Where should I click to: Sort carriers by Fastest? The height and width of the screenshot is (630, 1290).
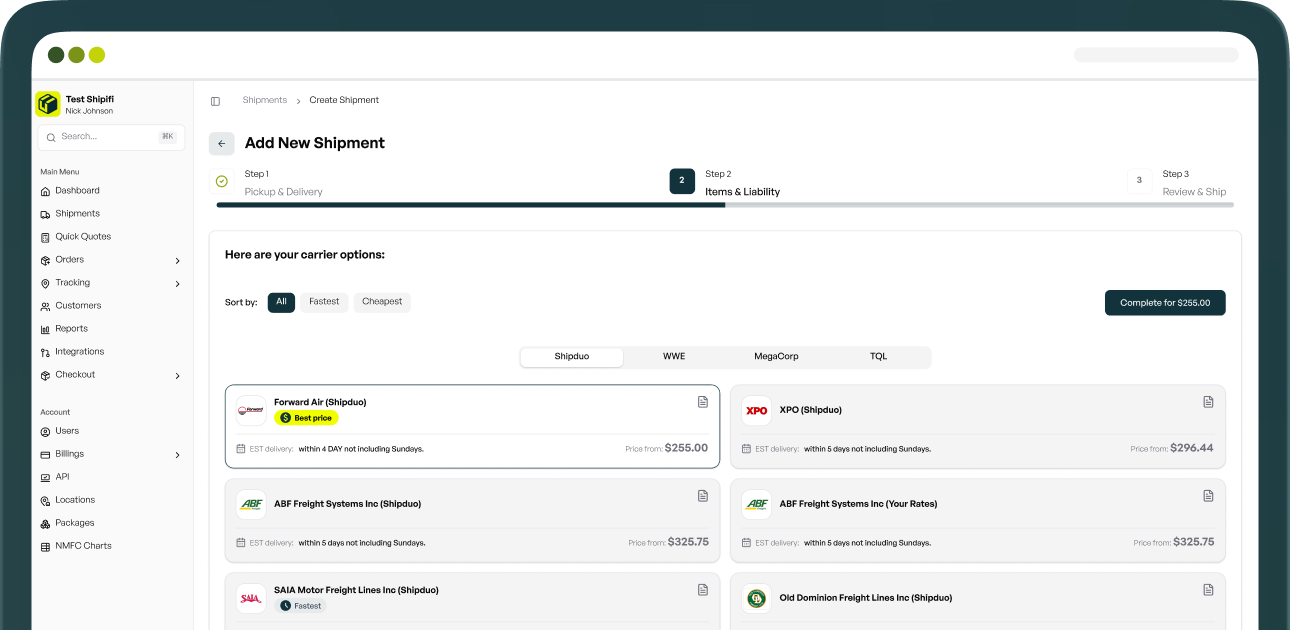click(x=324, y=302)
